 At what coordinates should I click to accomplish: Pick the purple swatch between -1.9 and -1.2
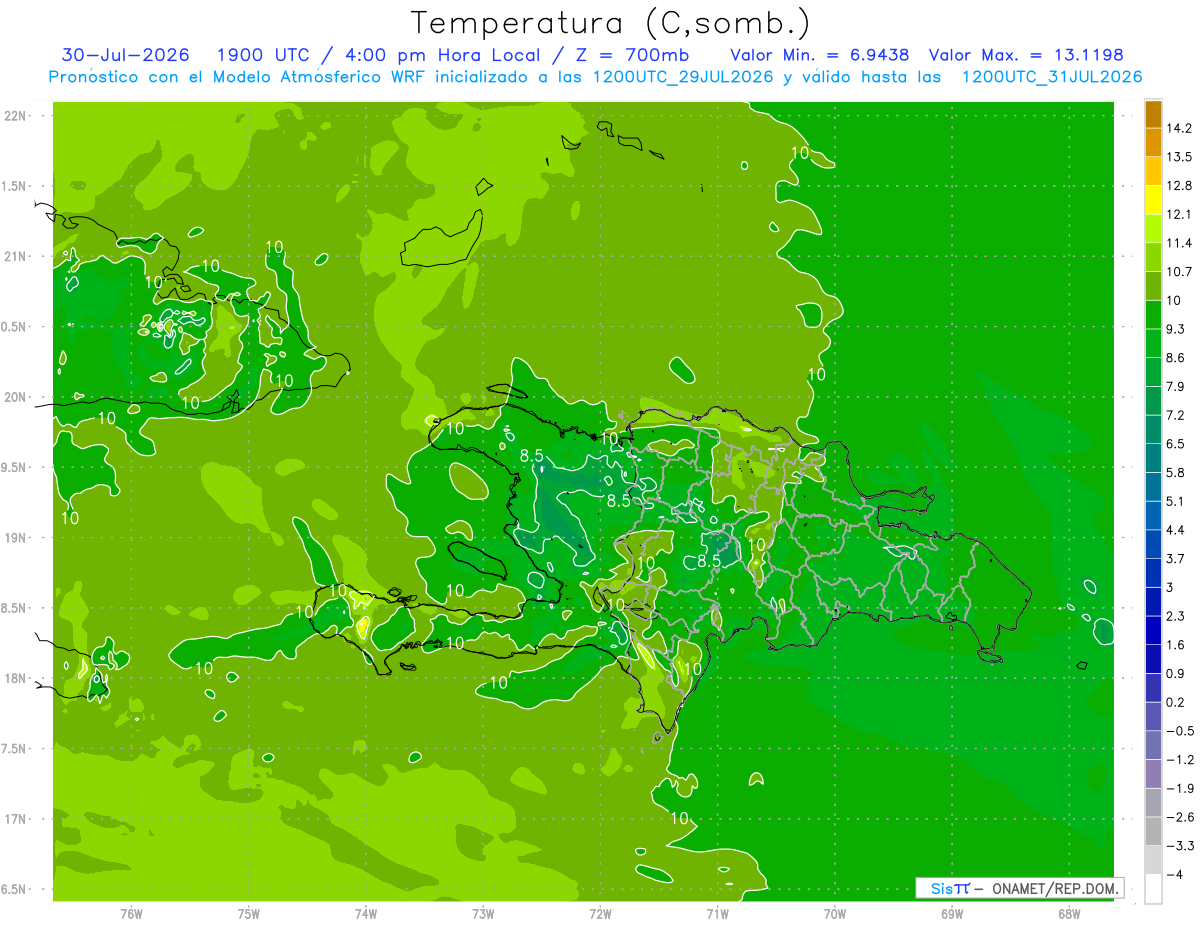[1153, 774]
